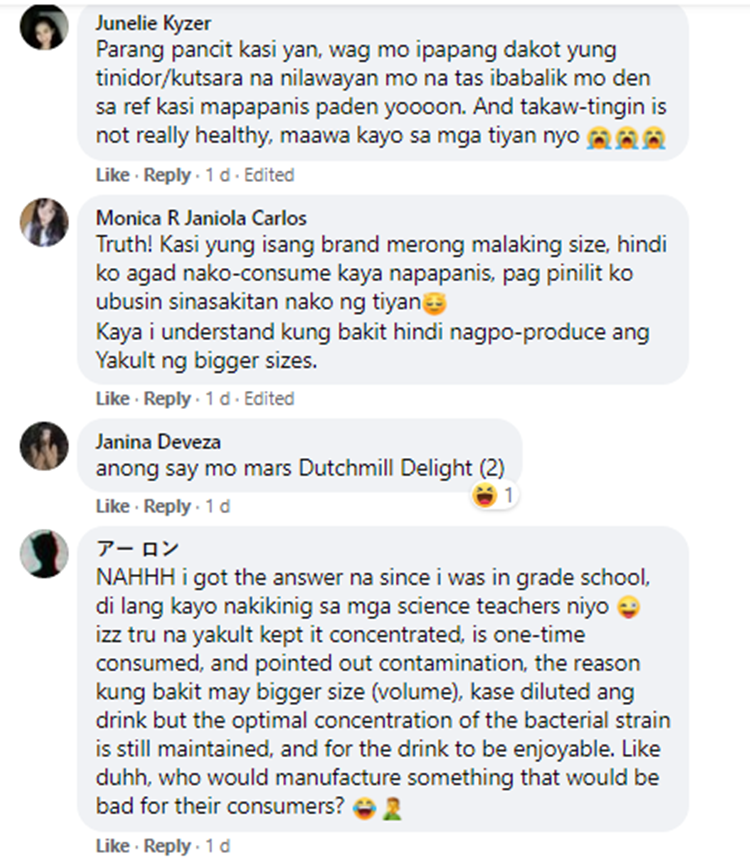Like Monica R Janiola Carlos's comment
This screenshot has width=750, height=861.
(112, 399)
